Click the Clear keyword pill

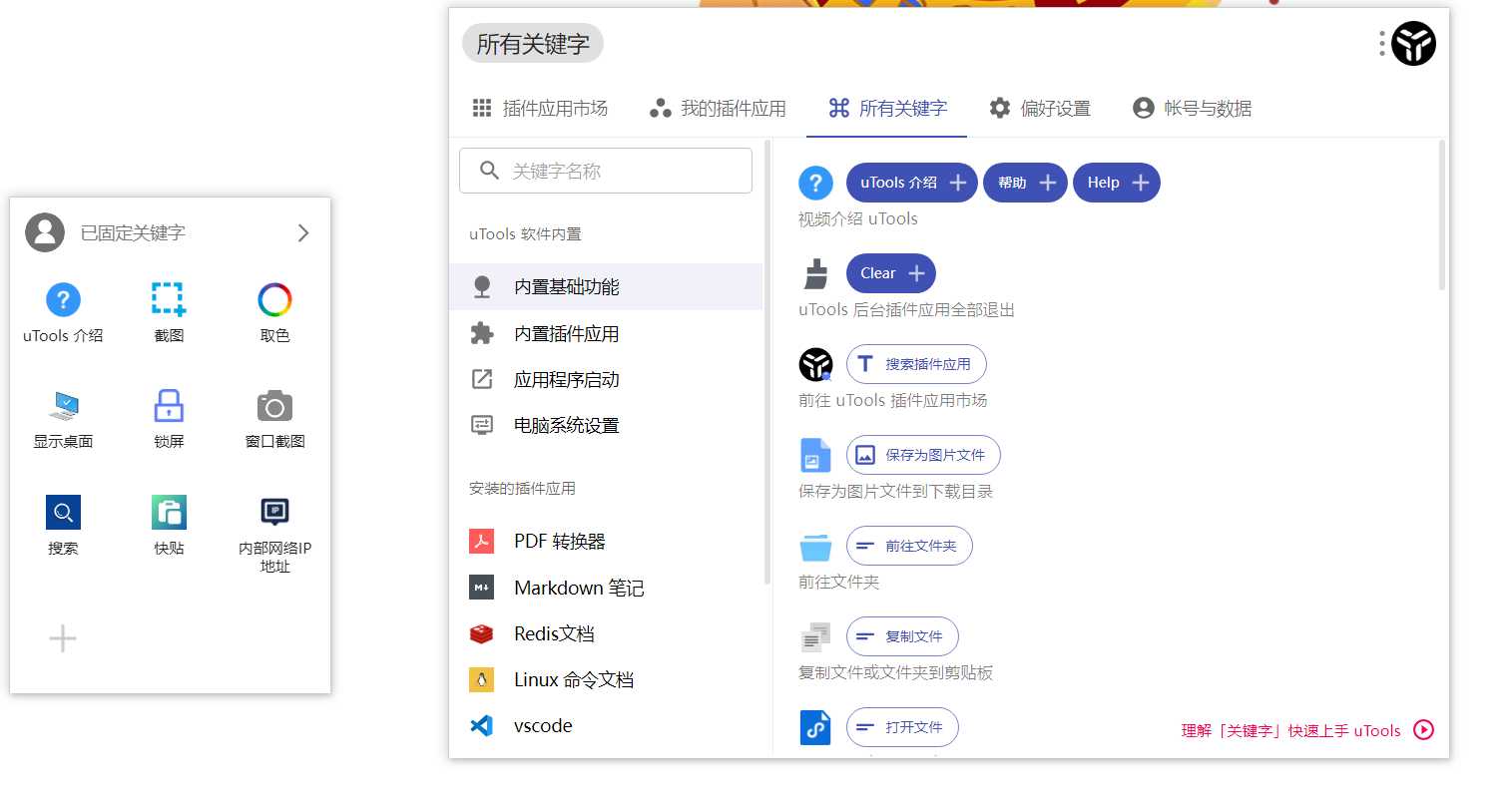click(891, 273)
